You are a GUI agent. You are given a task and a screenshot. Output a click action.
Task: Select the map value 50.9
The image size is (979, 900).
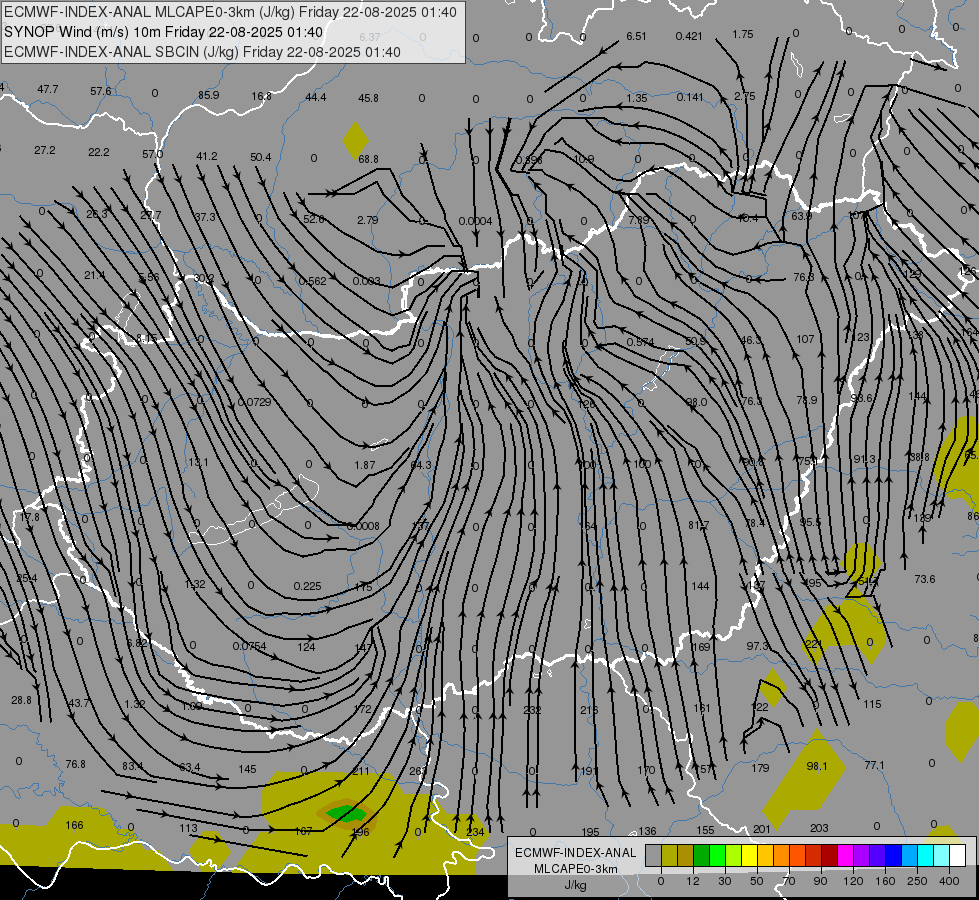[x=695, y=342]
